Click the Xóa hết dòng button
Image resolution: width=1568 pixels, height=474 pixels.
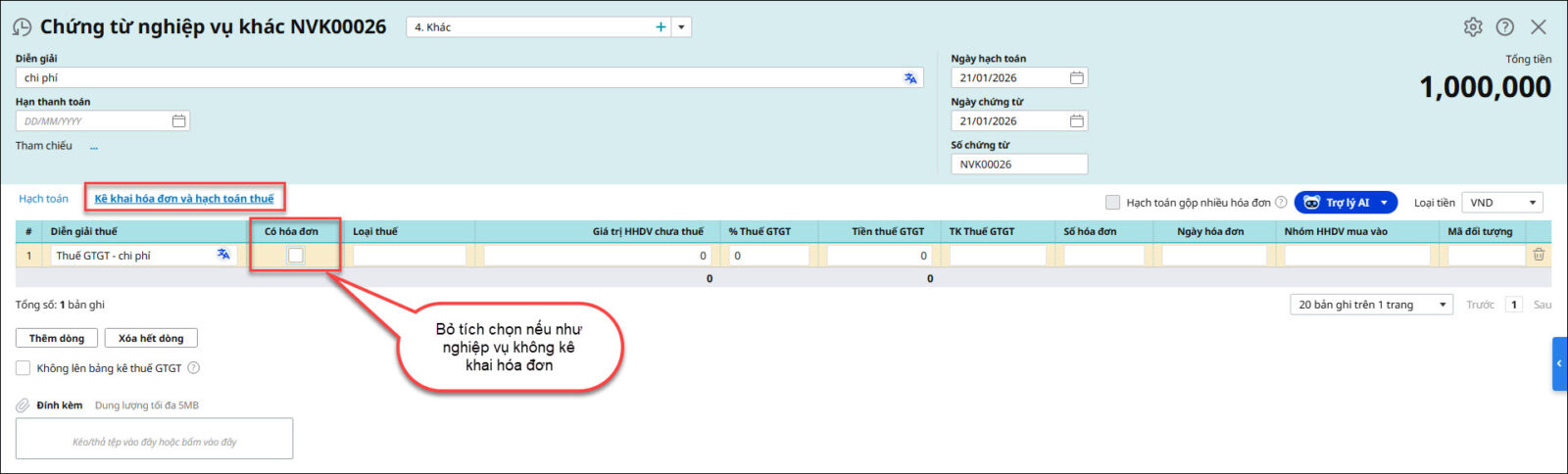point(151,338)
